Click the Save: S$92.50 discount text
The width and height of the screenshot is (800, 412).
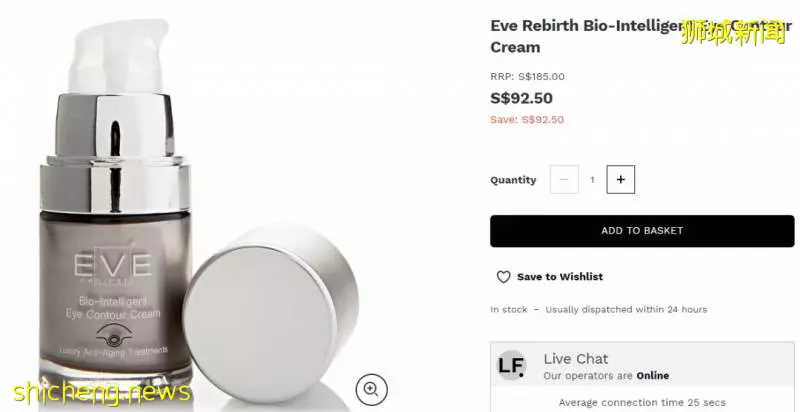[527, 120]
